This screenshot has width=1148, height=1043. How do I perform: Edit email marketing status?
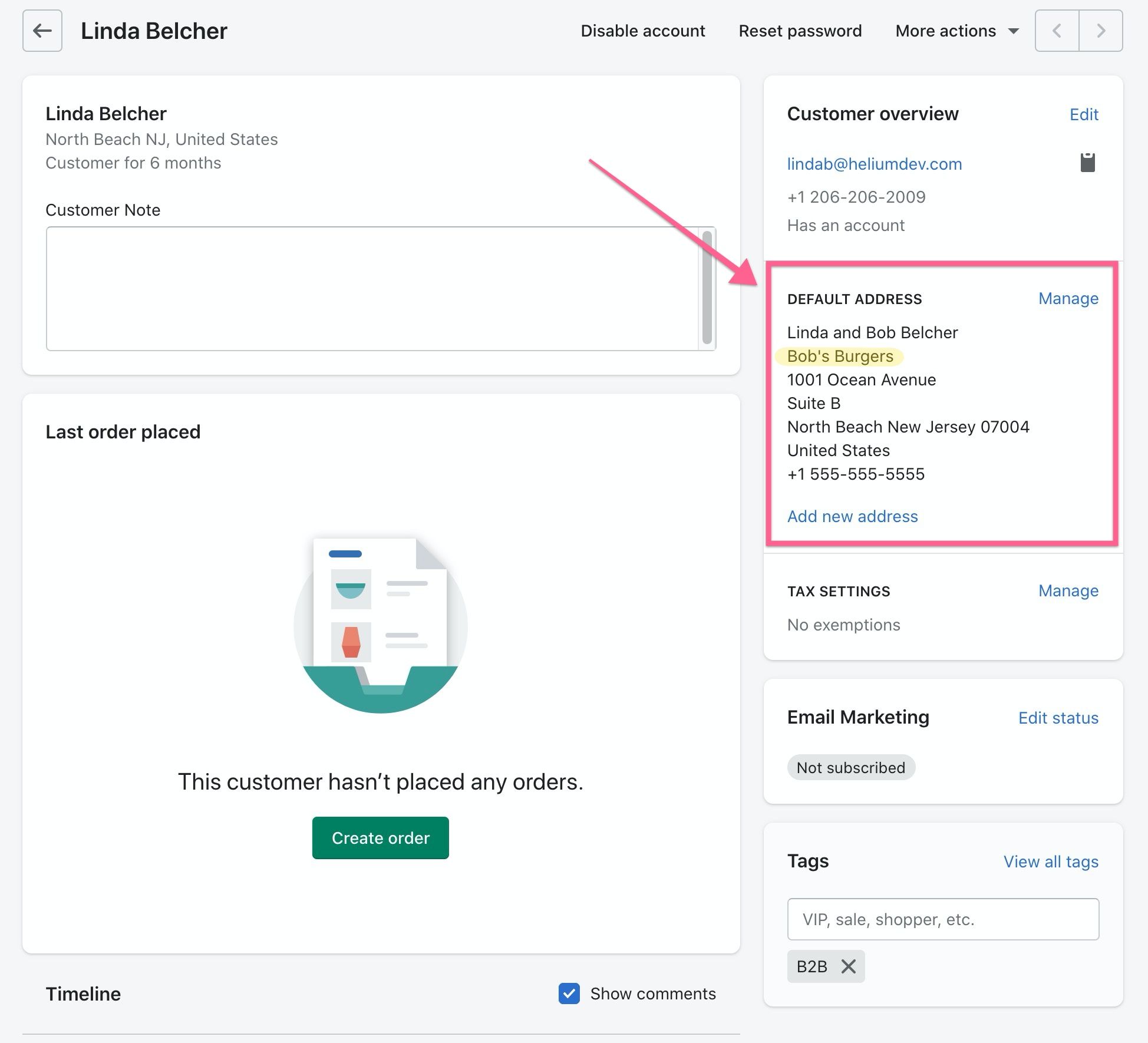coord(1058,718)
